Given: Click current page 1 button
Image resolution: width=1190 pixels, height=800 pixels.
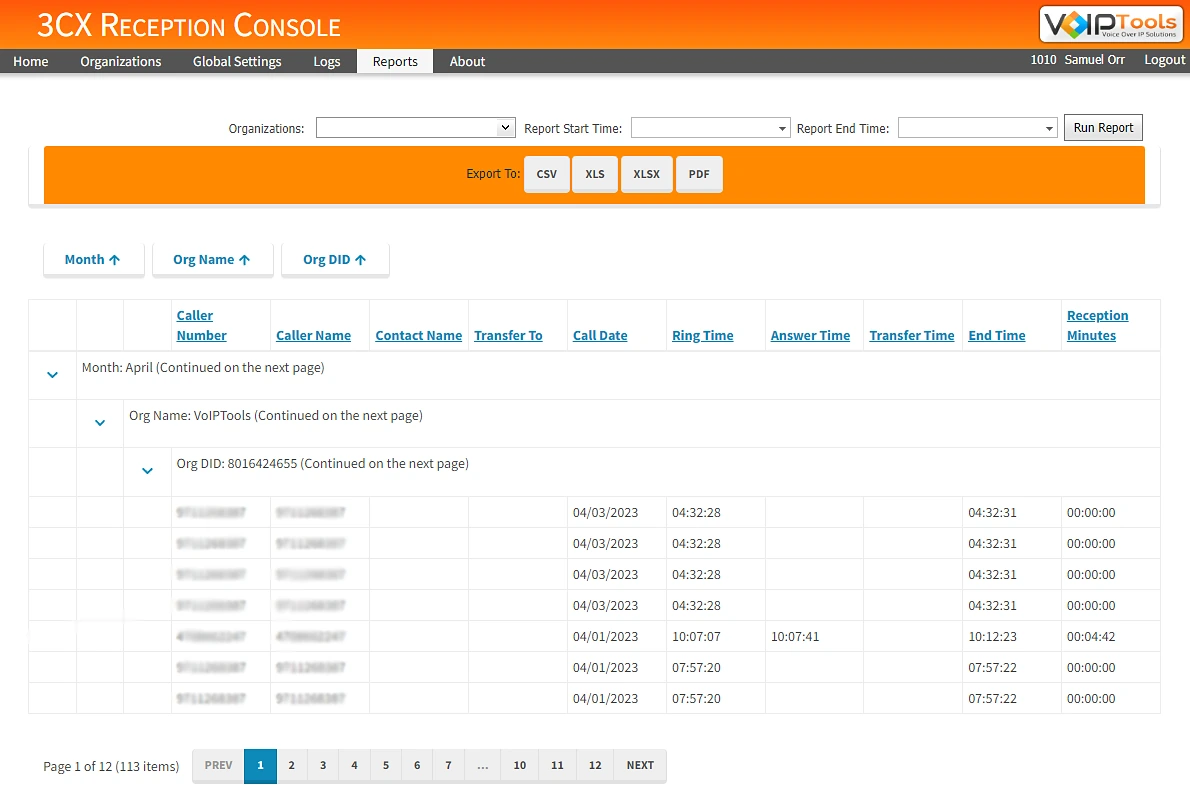Looking at the screenshot, I should 260,765.
